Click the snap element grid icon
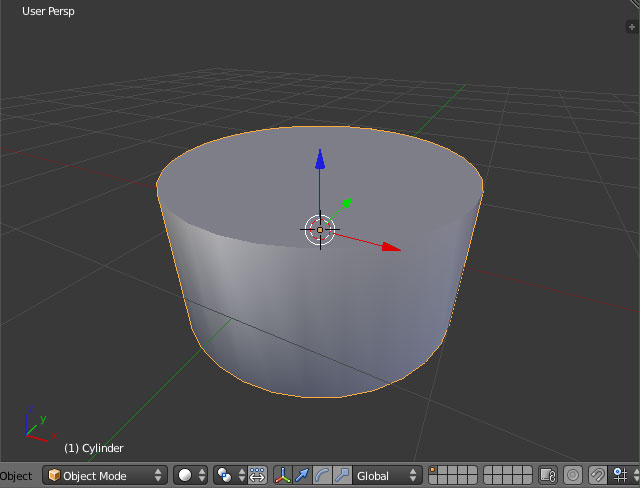 click(x=621, y=476)
